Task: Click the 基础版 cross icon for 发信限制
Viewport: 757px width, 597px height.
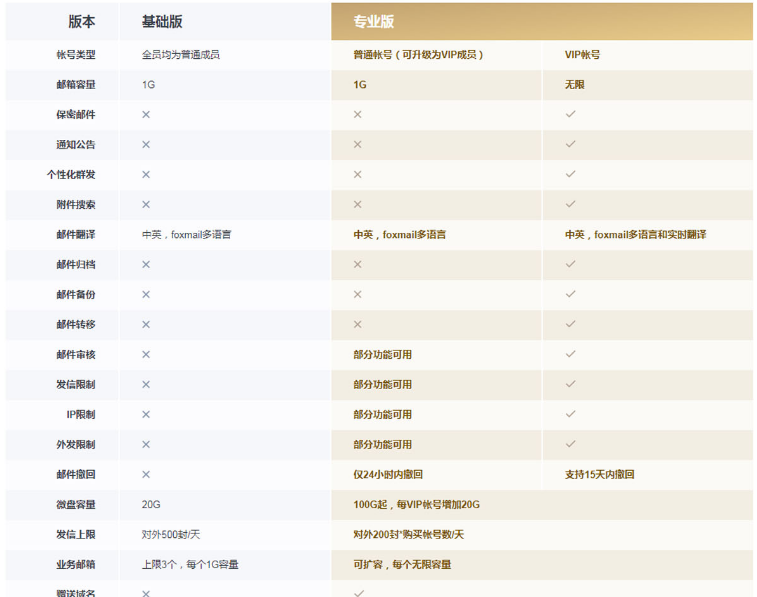Action: click(146, 384)
